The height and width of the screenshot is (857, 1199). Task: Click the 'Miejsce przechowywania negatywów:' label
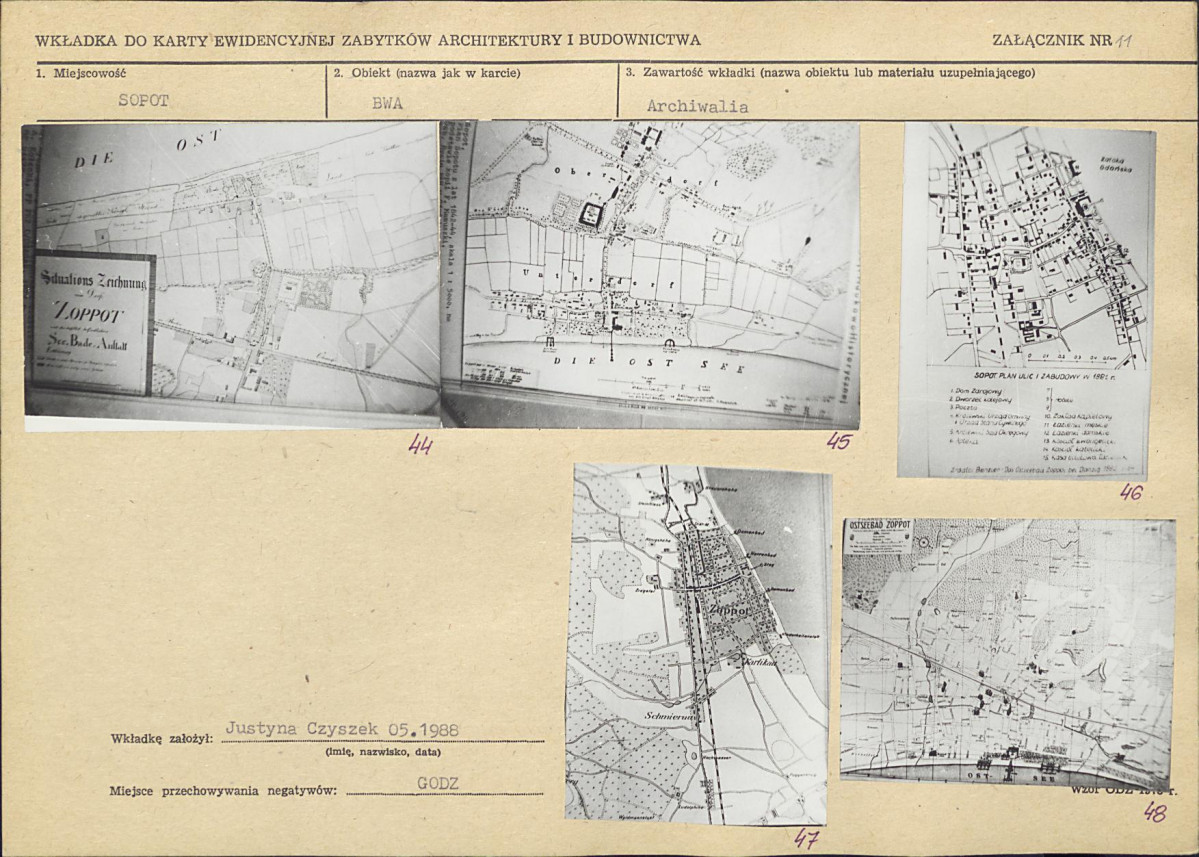[224, 791]
